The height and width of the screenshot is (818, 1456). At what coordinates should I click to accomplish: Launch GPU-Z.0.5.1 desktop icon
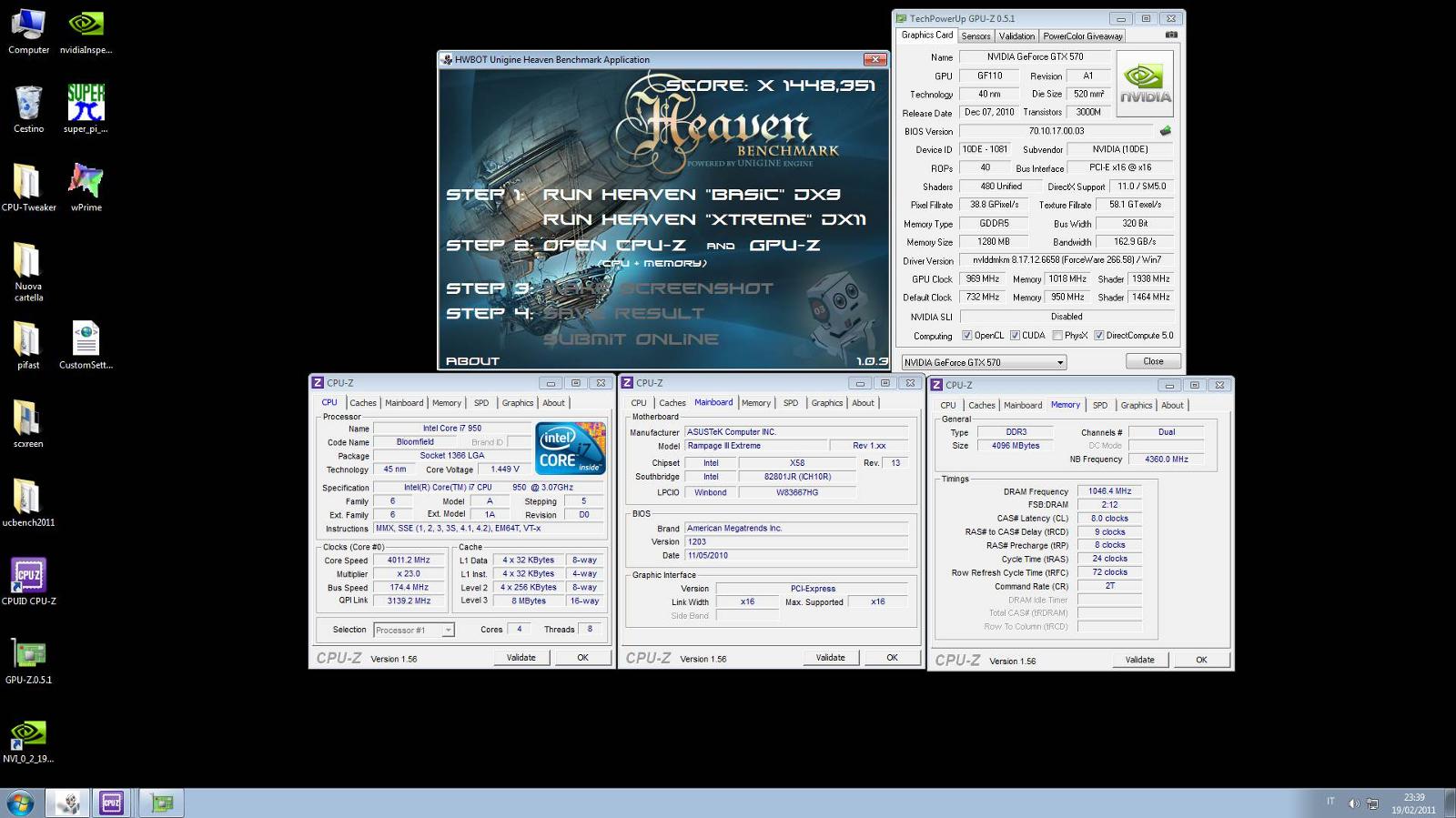click(x=28, y=661)
